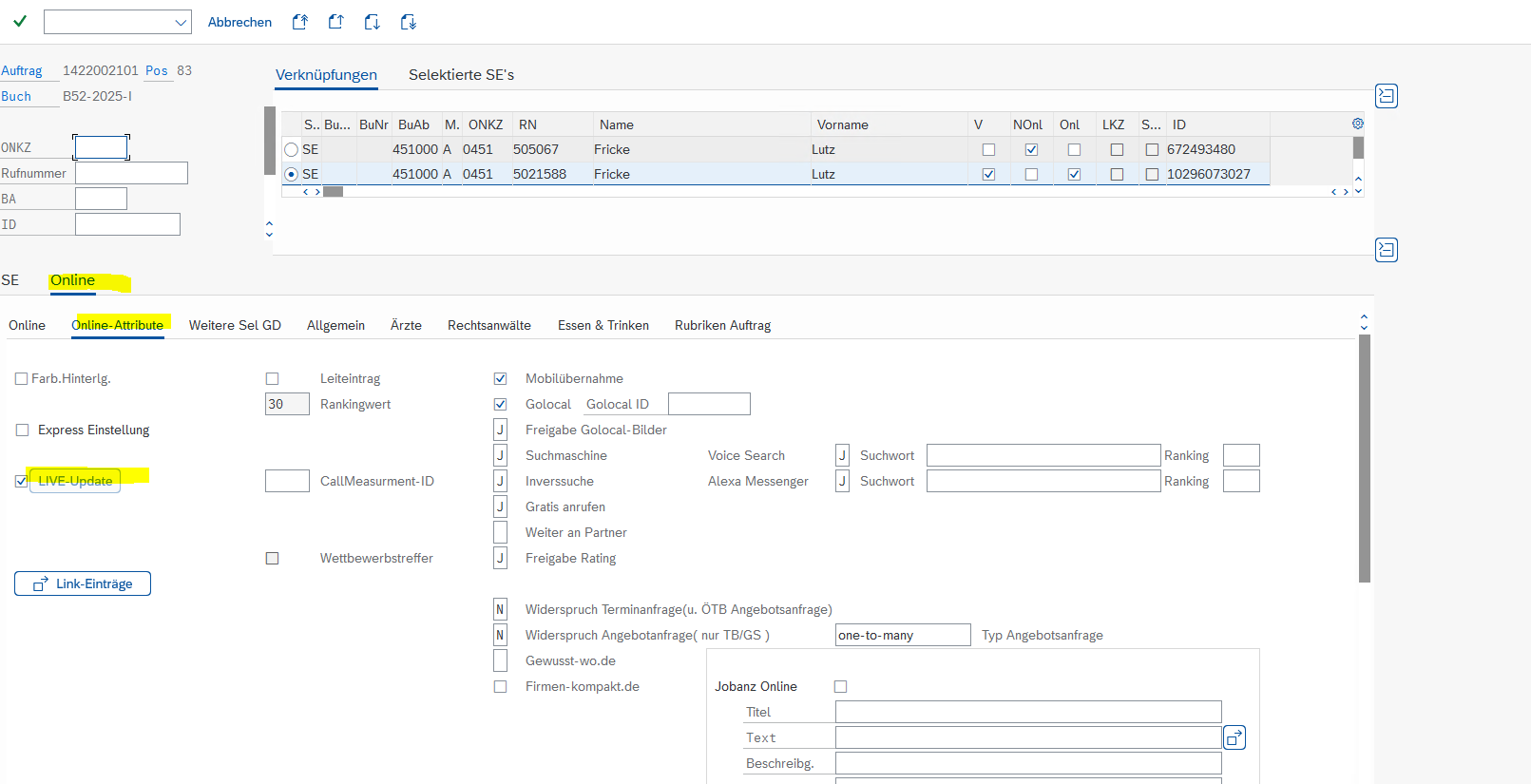The image size is (1531, 784).
Task: Toggle Leiteintrag checkbox
Action: (x=272, y=378)
